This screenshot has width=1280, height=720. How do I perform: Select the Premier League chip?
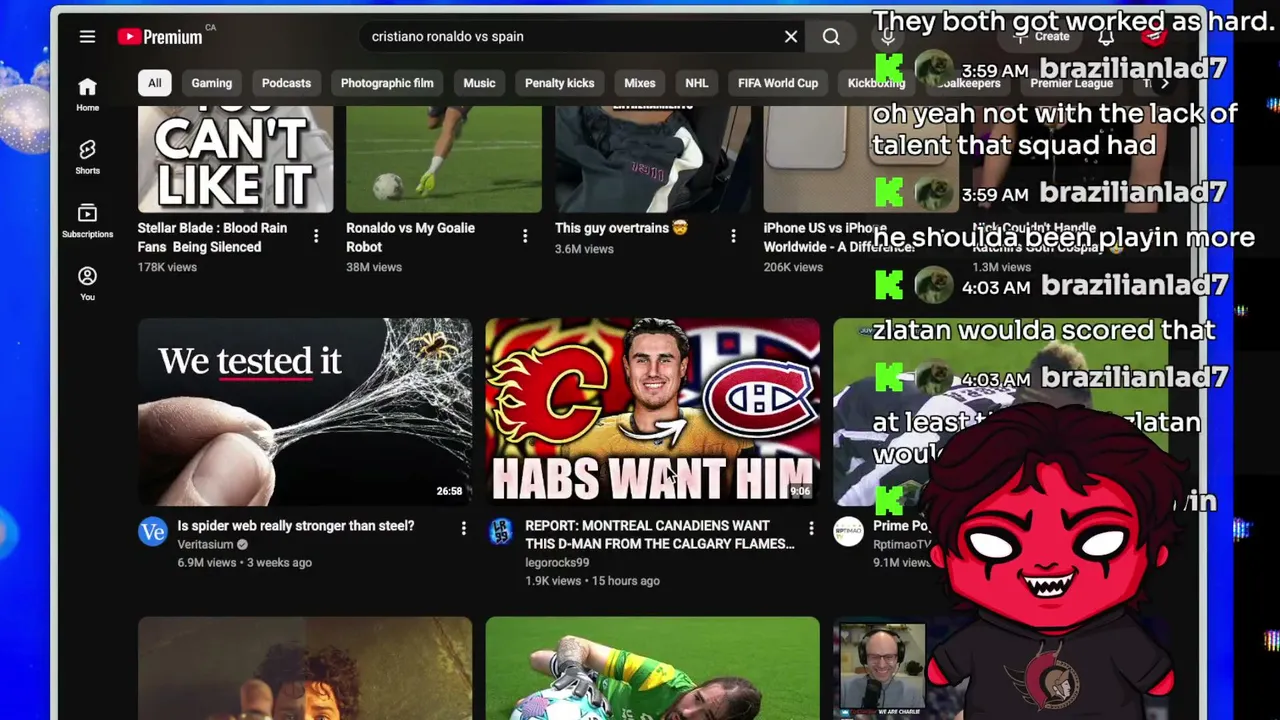point(1071,83)
